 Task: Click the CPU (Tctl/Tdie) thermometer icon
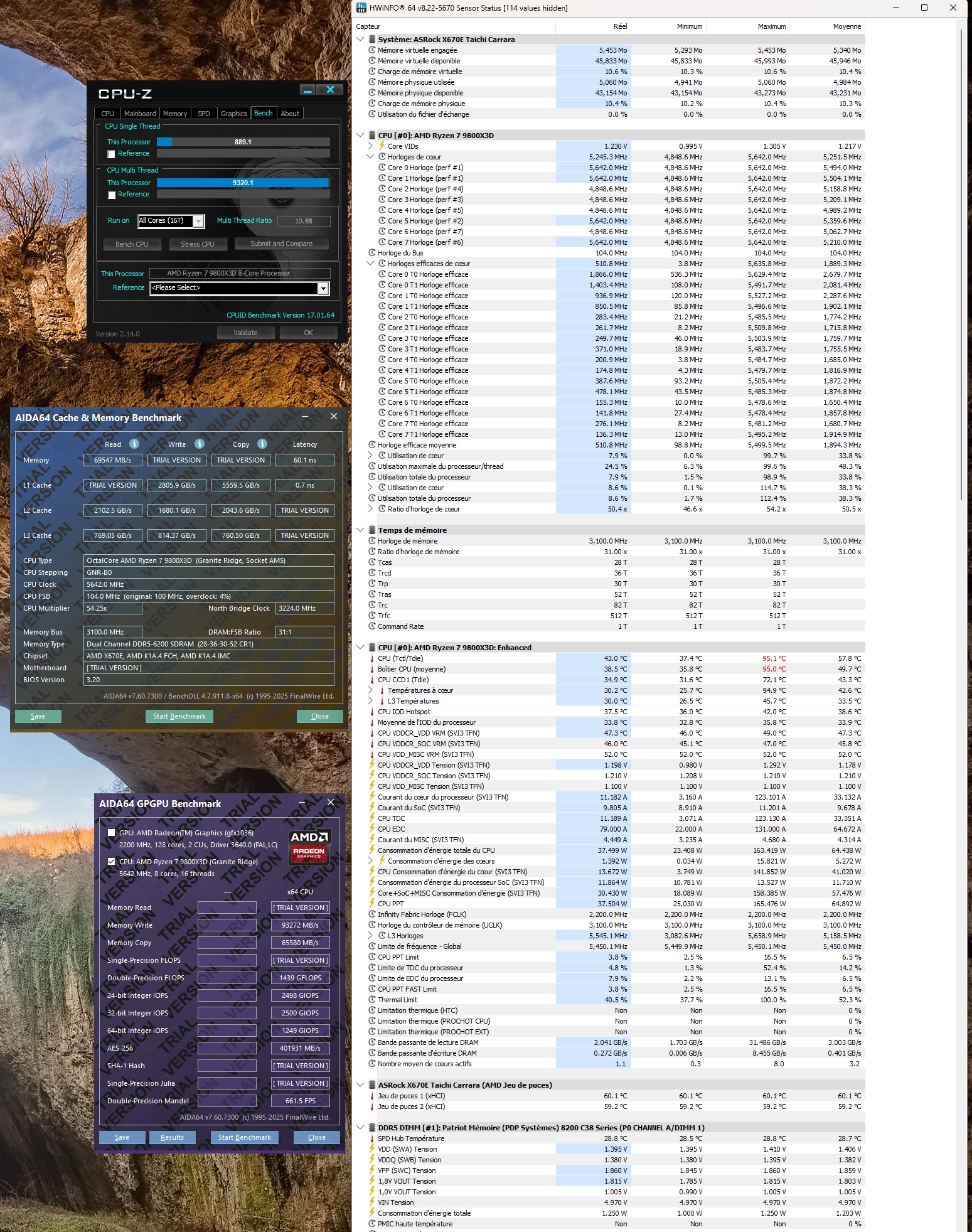coord(372,658)
